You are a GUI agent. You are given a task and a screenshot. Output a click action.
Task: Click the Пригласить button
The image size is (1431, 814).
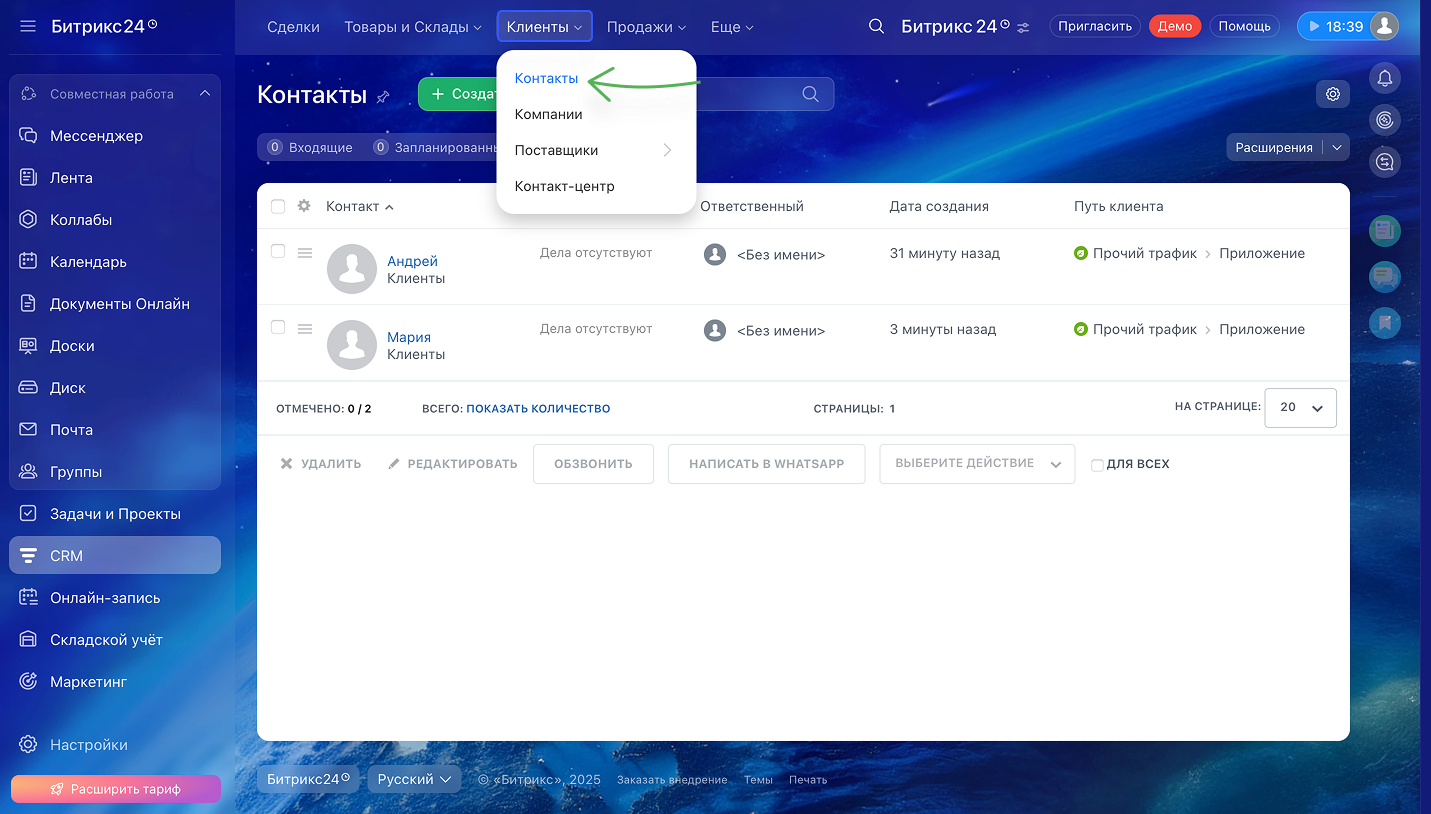[1095, 27]
